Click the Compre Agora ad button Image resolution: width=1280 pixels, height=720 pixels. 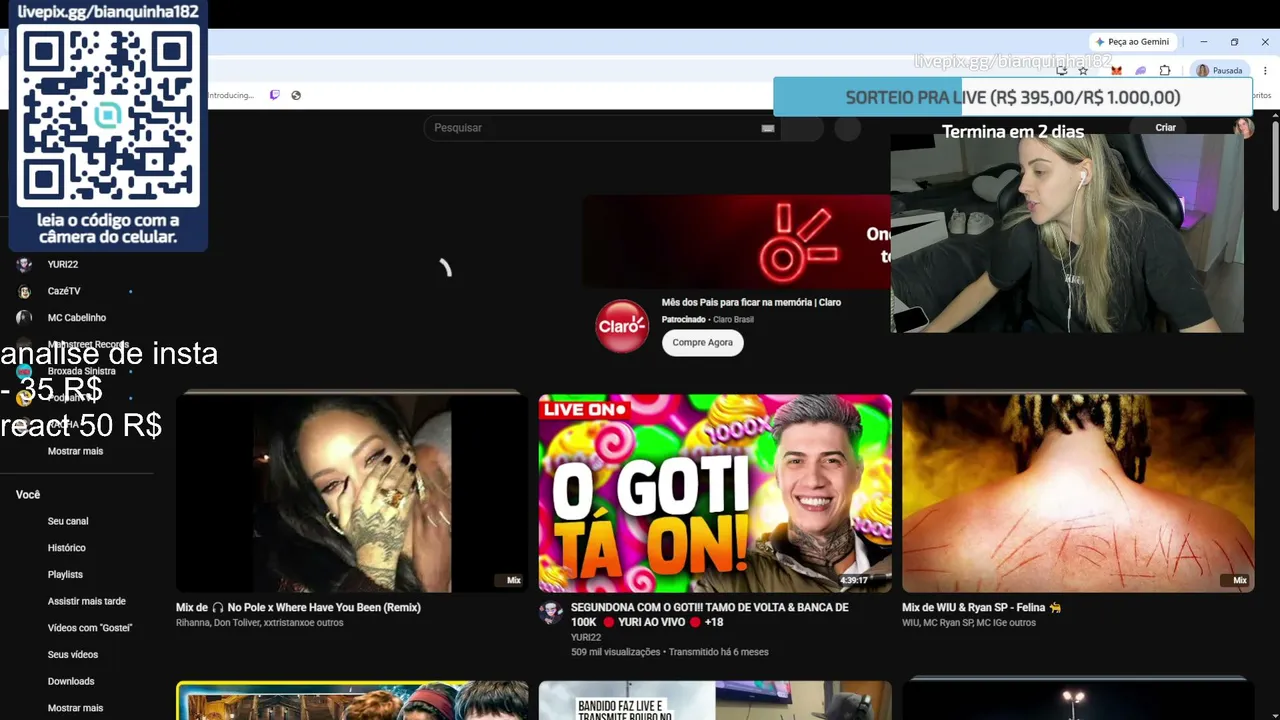(702, 343)
